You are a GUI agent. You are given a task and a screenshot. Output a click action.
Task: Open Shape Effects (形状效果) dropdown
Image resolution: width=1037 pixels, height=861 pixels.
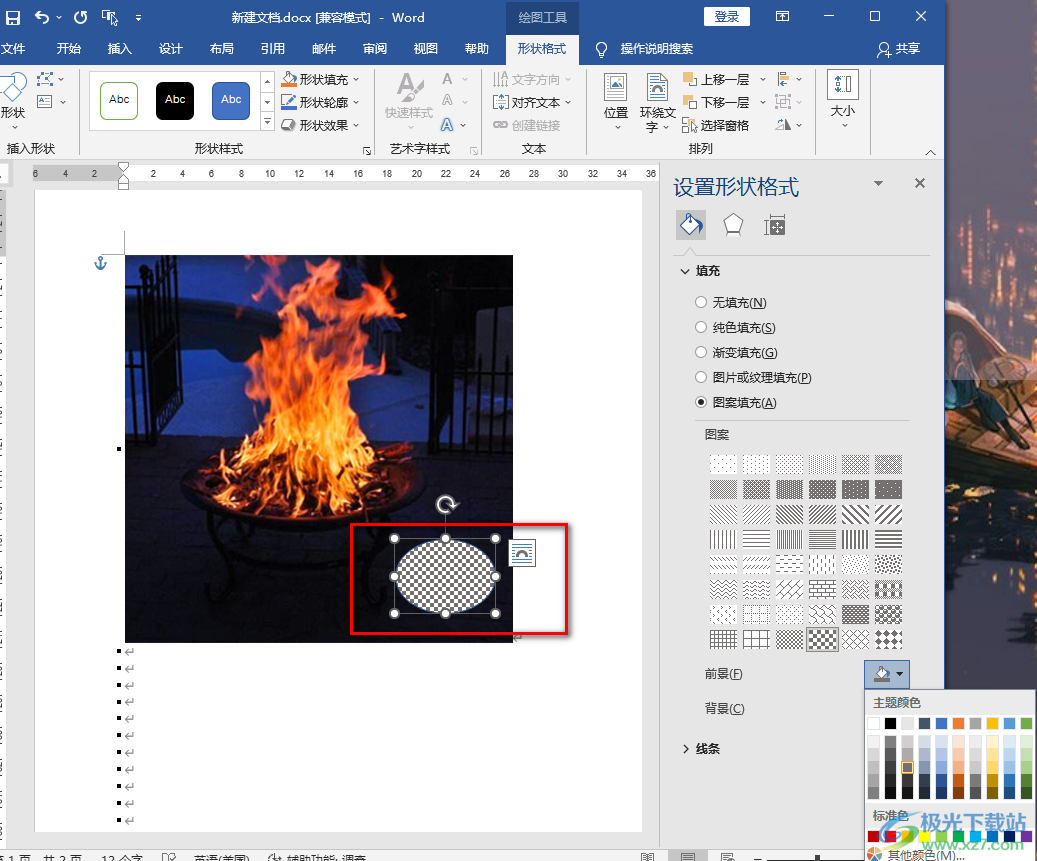pyautogui.click(x=320, y=125)
